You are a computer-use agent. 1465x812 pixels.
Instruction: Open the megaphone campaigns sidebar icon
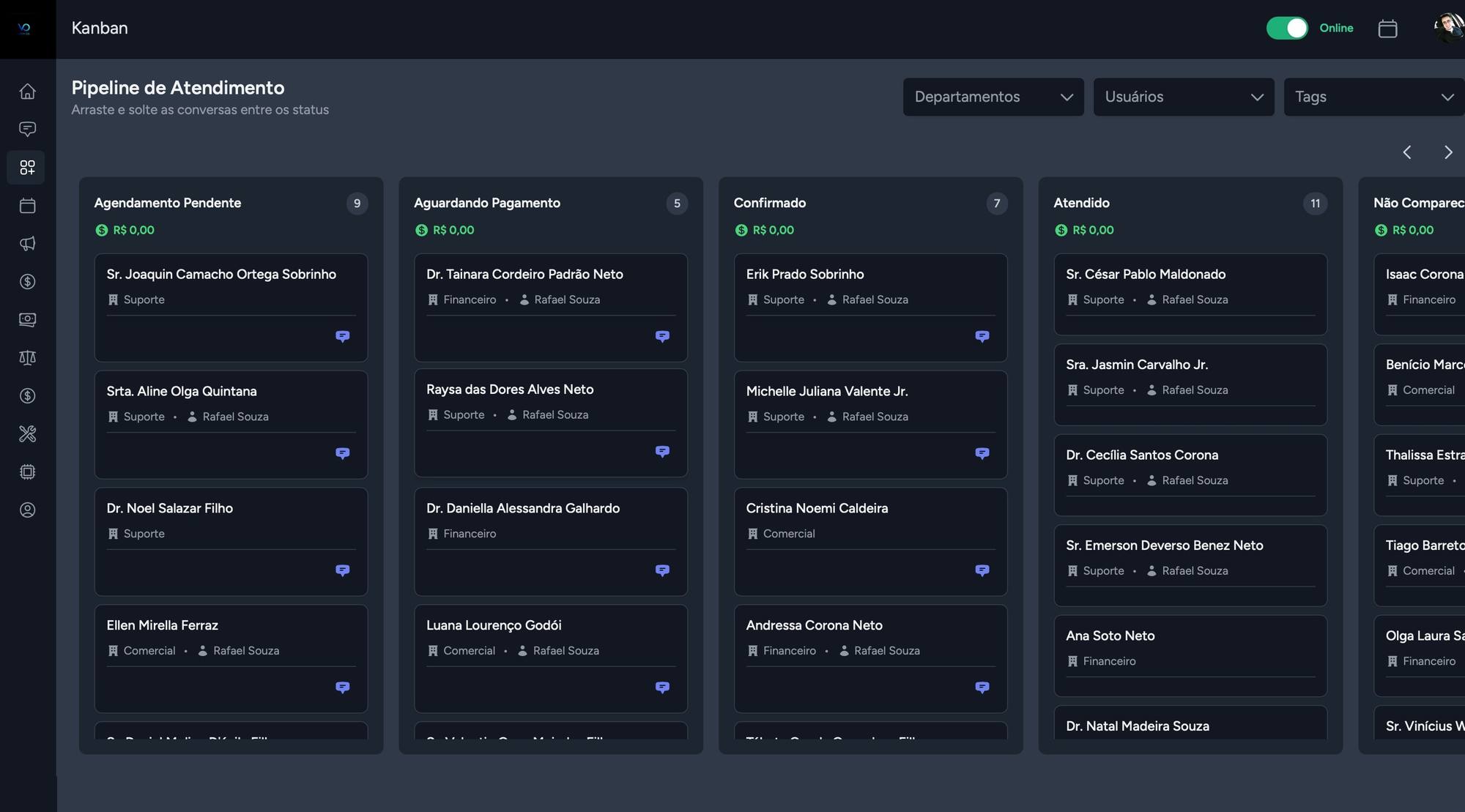tap(27, 244)
